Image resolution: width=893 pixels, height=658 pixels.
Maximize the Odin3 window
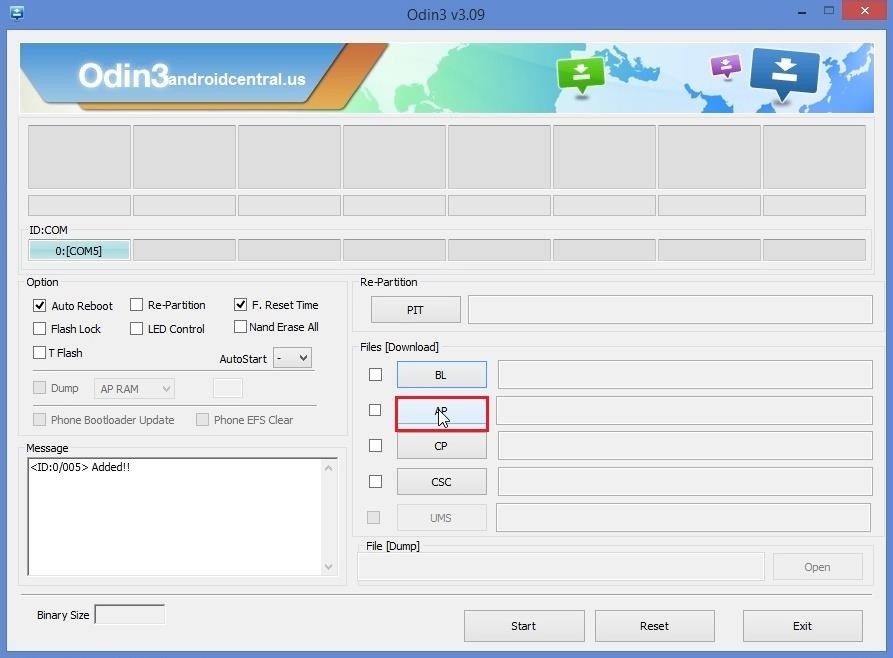(x=829, y=11)
